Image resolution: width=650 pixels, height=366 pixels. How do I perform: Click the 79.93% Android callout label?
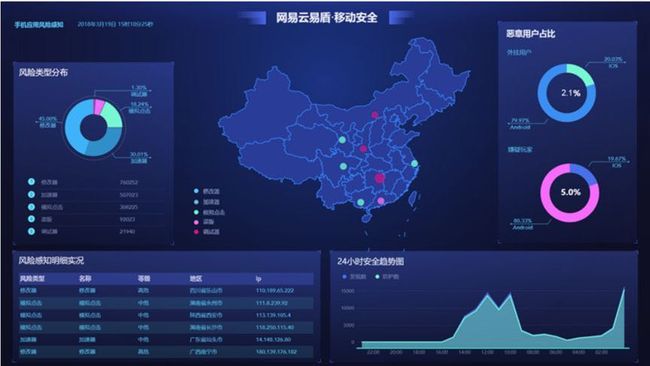pos(520,124)
